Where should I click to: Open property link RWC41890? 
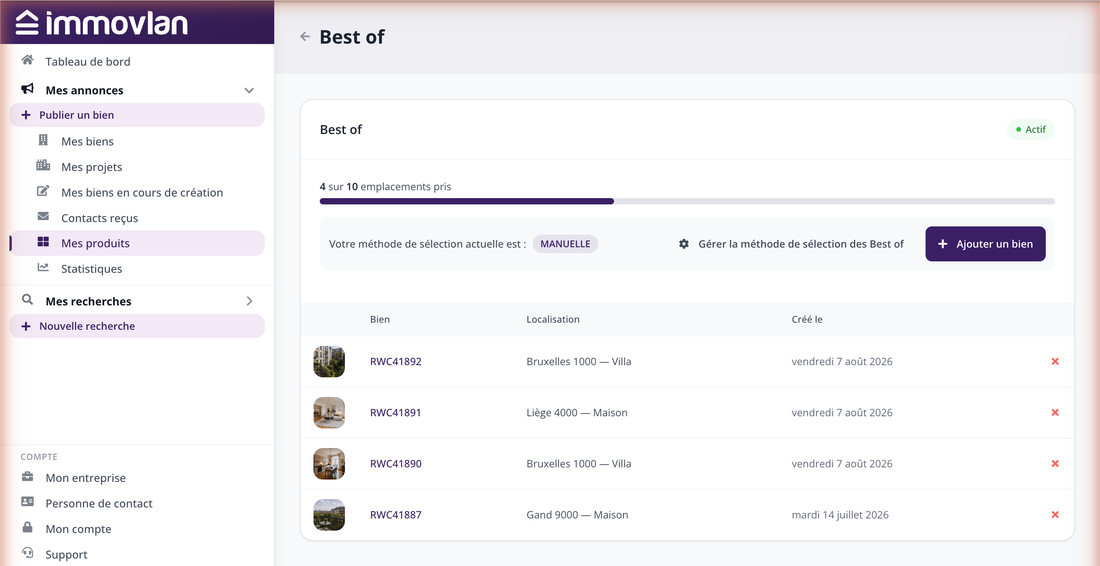[x=396, y=464]
